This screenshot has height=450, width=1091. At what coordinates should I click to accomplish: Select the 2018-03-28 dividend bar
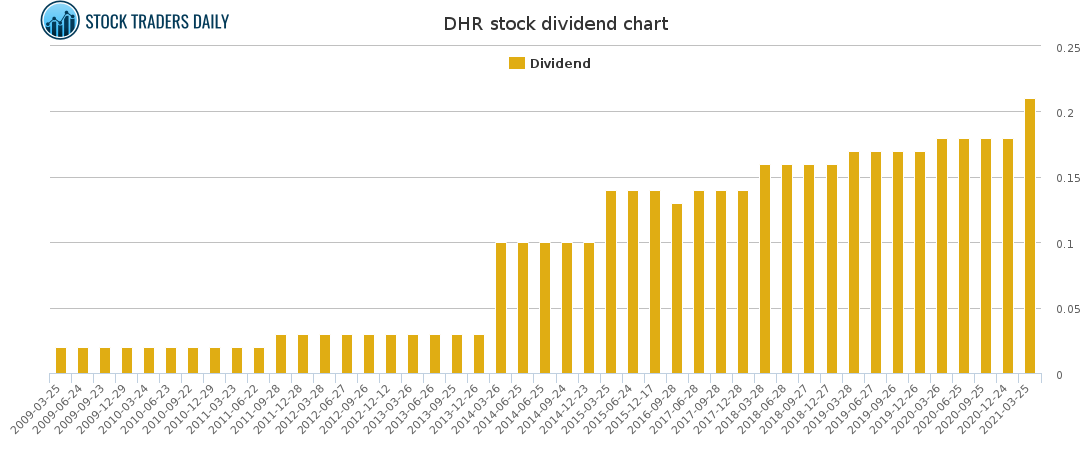pyautogui.click(x=765, y=269)
